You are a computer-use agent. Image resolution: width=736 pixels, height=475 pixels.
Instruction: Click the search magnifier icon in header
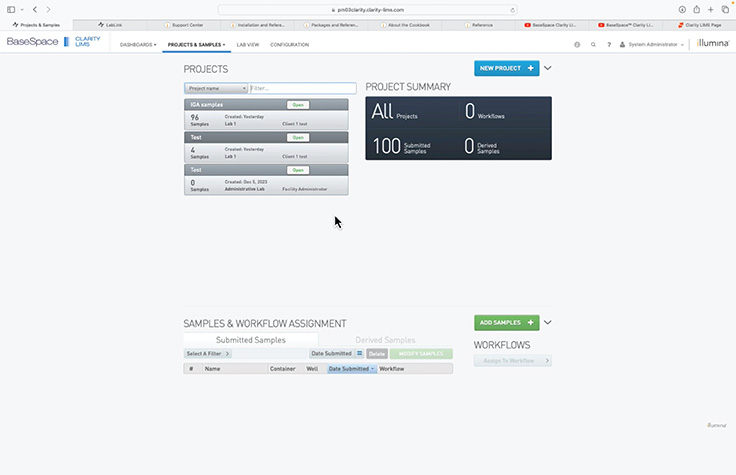(593, 45)
